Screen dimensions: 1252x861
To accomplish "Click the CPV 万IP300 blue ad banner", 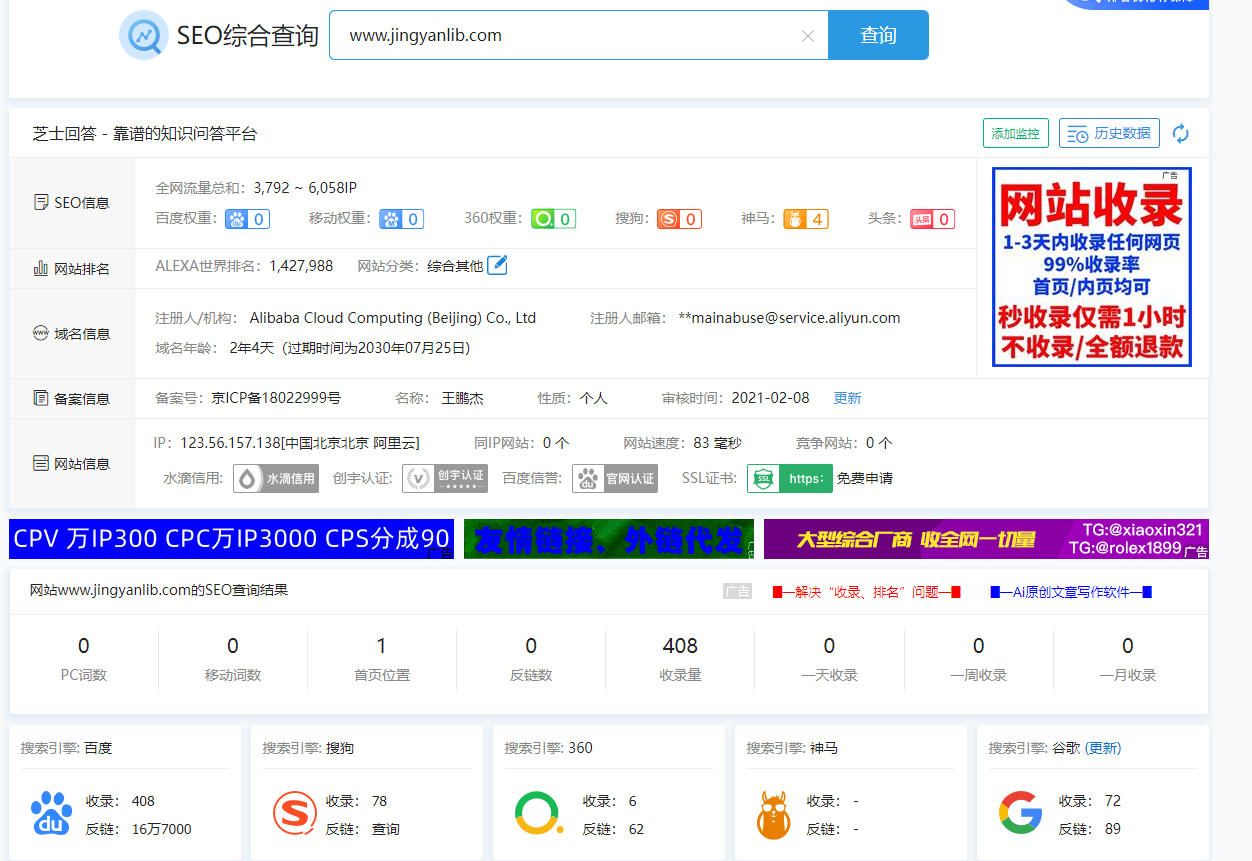I will (x=231, y=539).
